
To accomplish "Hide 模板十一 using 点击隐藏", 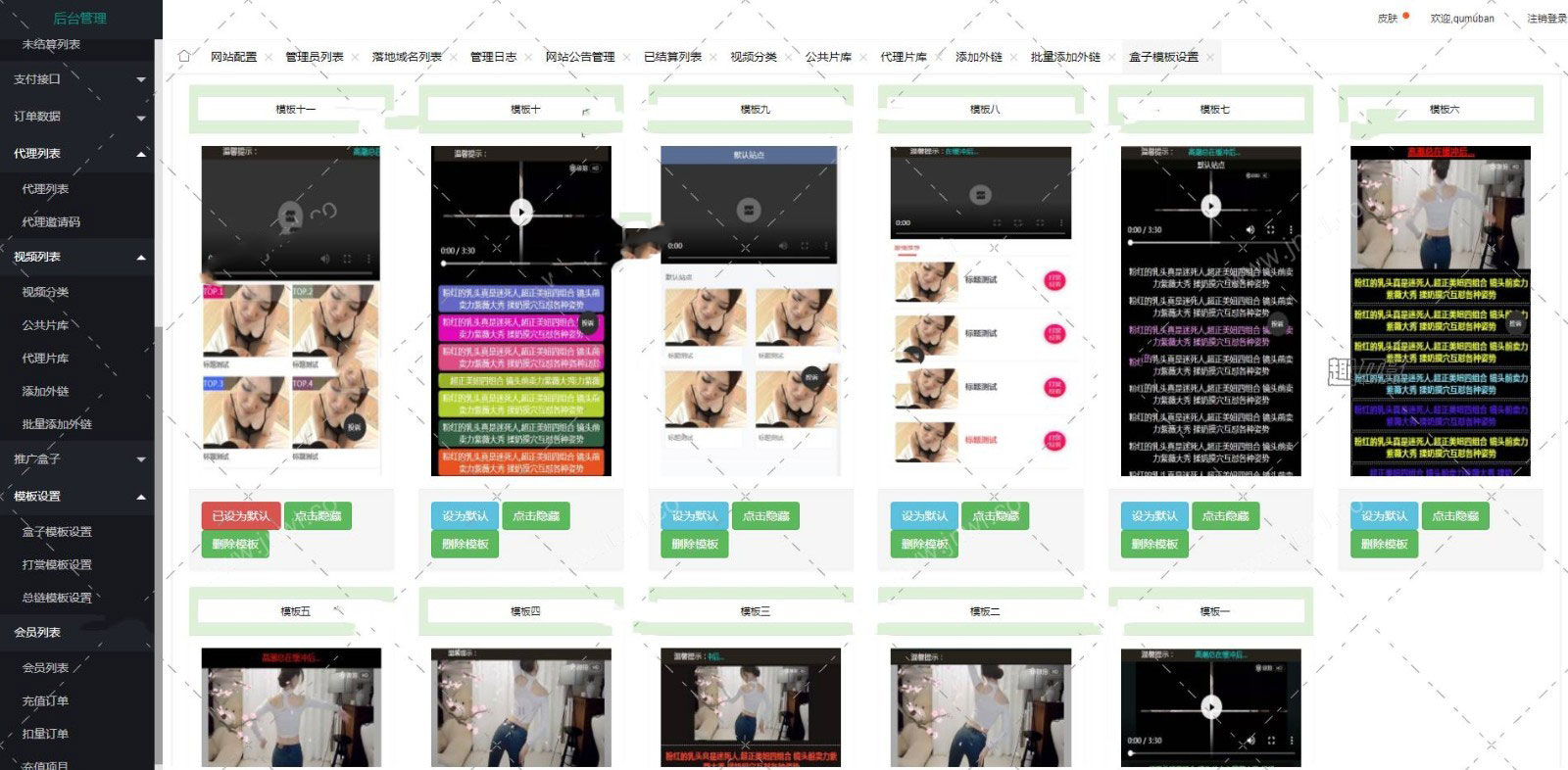I will [x=318, y=516].
